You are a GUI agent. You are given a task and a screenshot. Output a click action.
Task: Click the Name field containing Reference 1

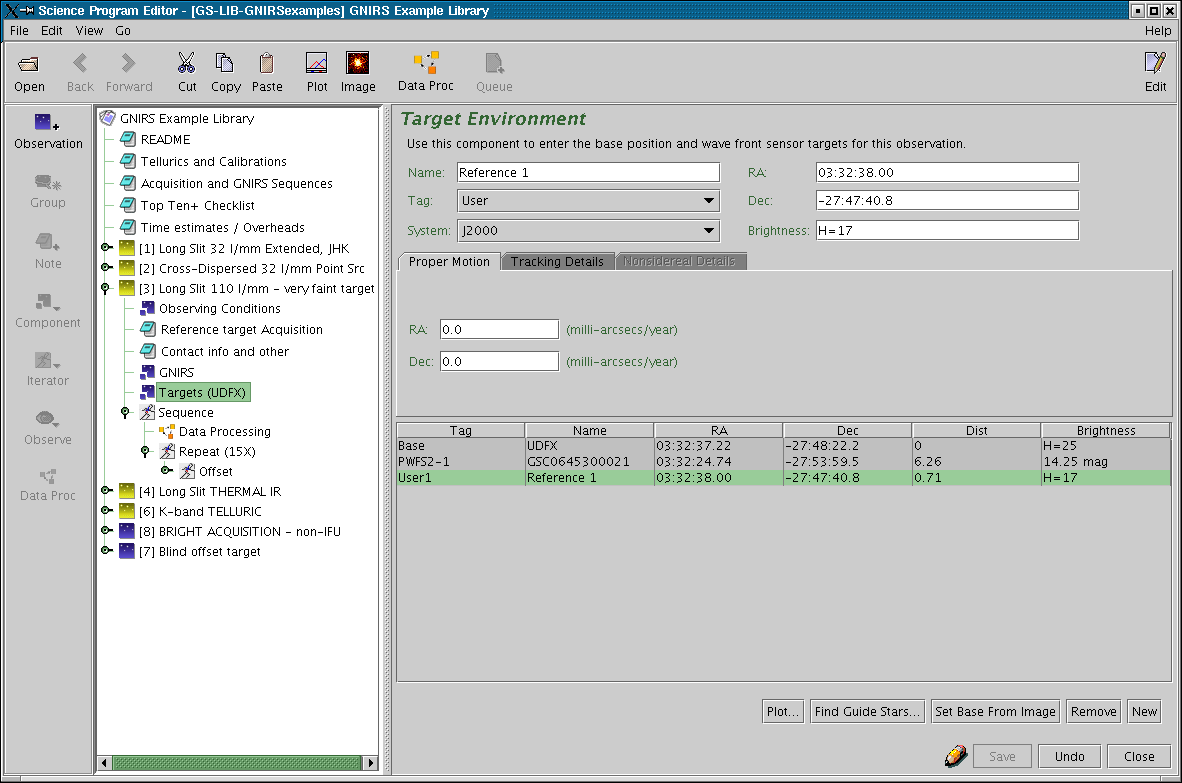coord(588,173)
